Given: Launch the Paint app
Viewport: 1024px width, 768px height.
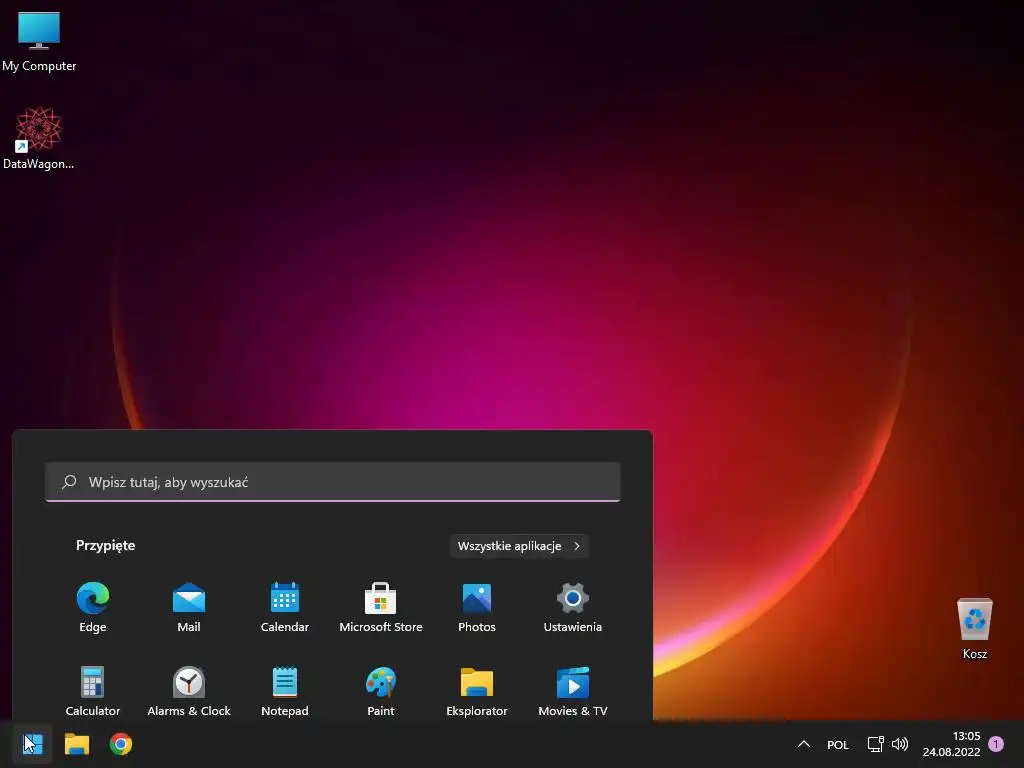Looking at the screenshot, I should [x=381, y=691].
